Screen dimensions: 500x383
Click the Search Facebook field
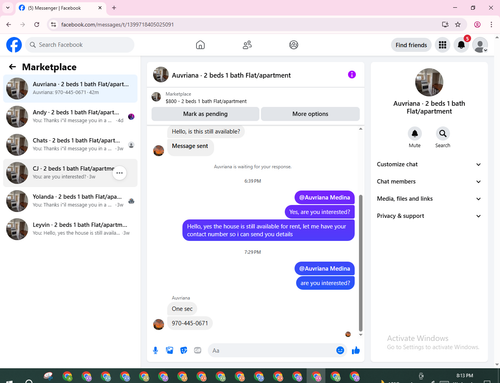80,45
